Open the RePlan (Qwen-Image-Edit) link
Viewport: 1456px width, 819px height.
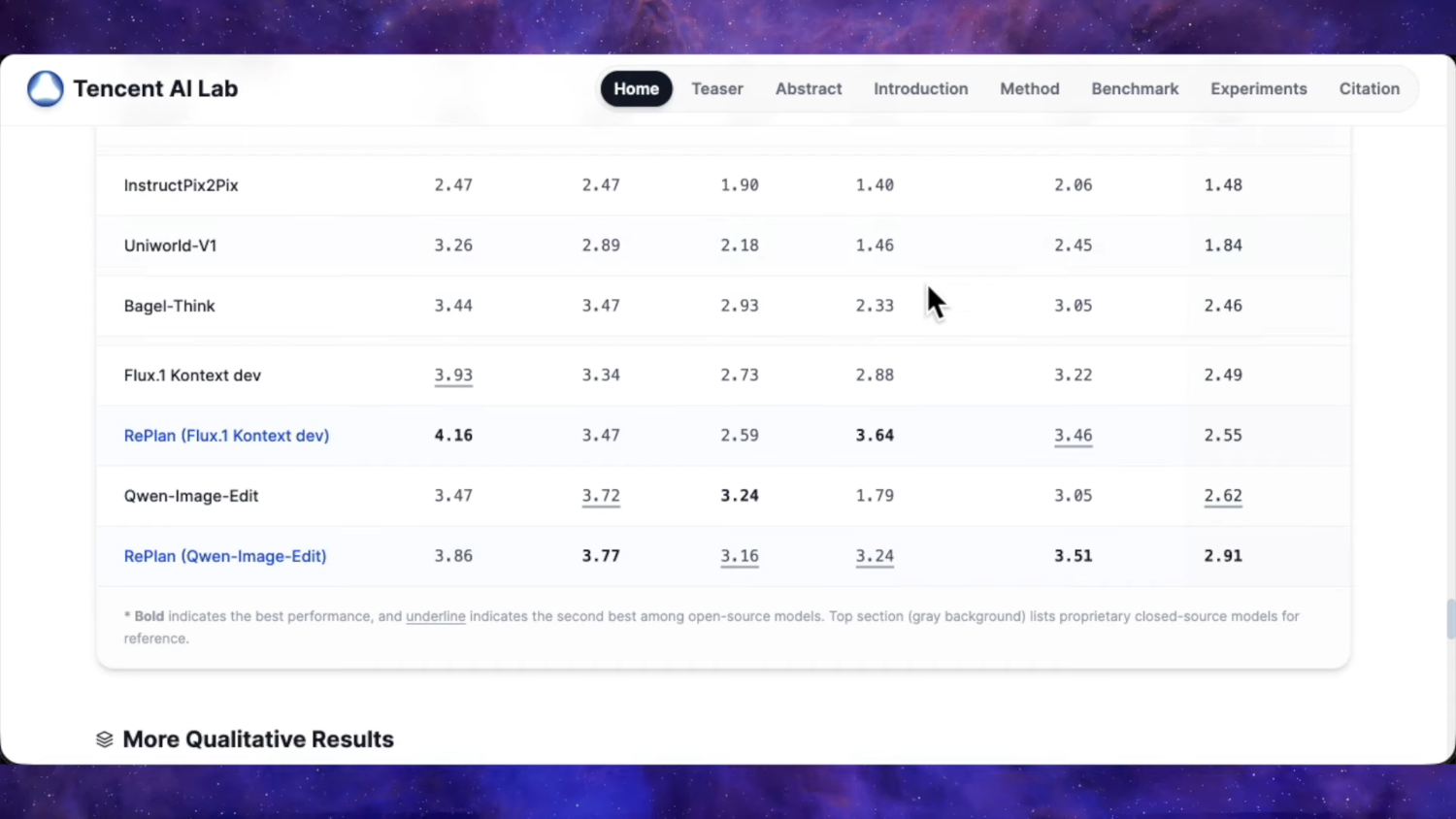(x=225, y=556)
